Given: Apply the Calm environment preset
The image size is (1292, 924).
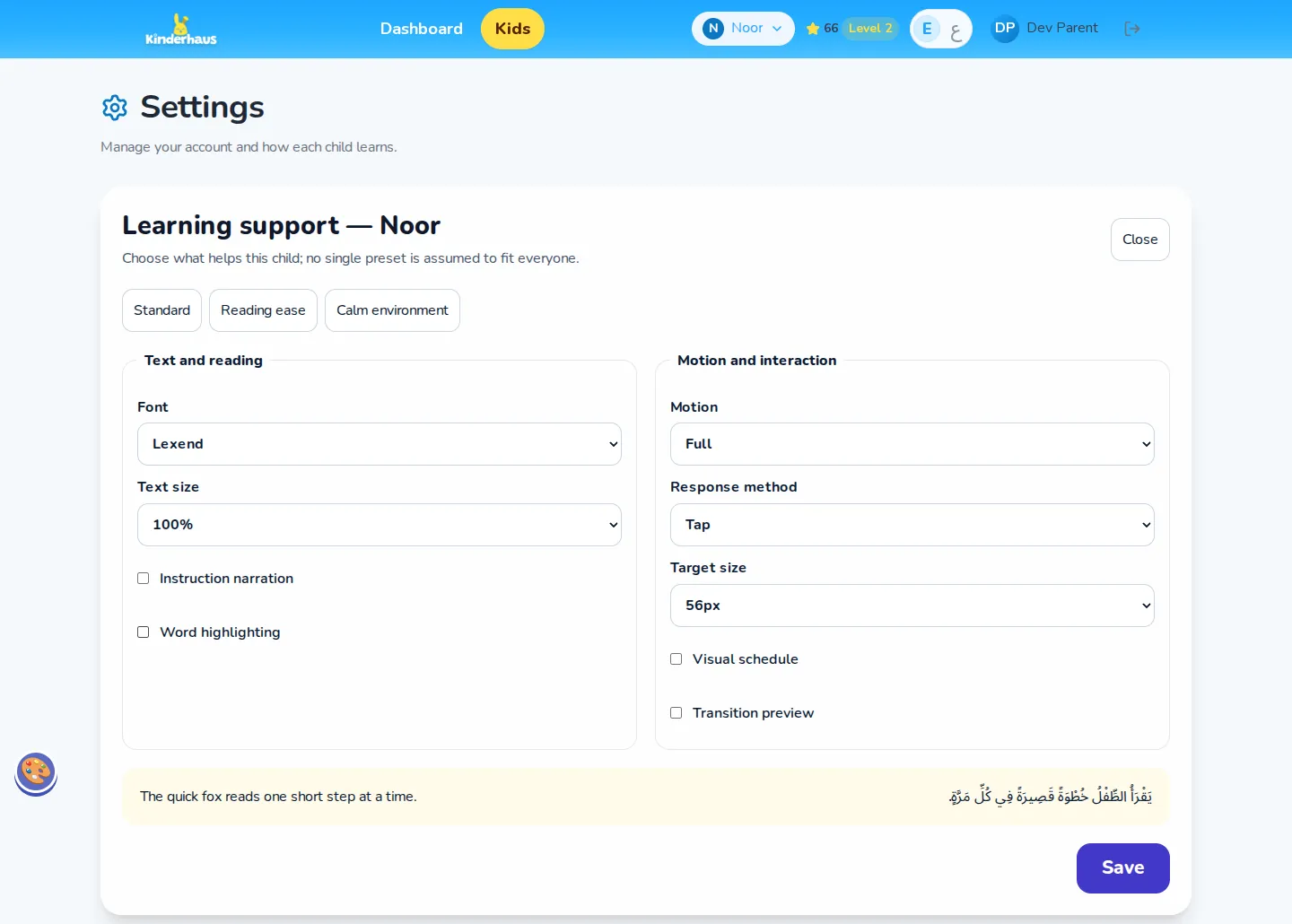Looking at the screenshot, I should (392, 310).
